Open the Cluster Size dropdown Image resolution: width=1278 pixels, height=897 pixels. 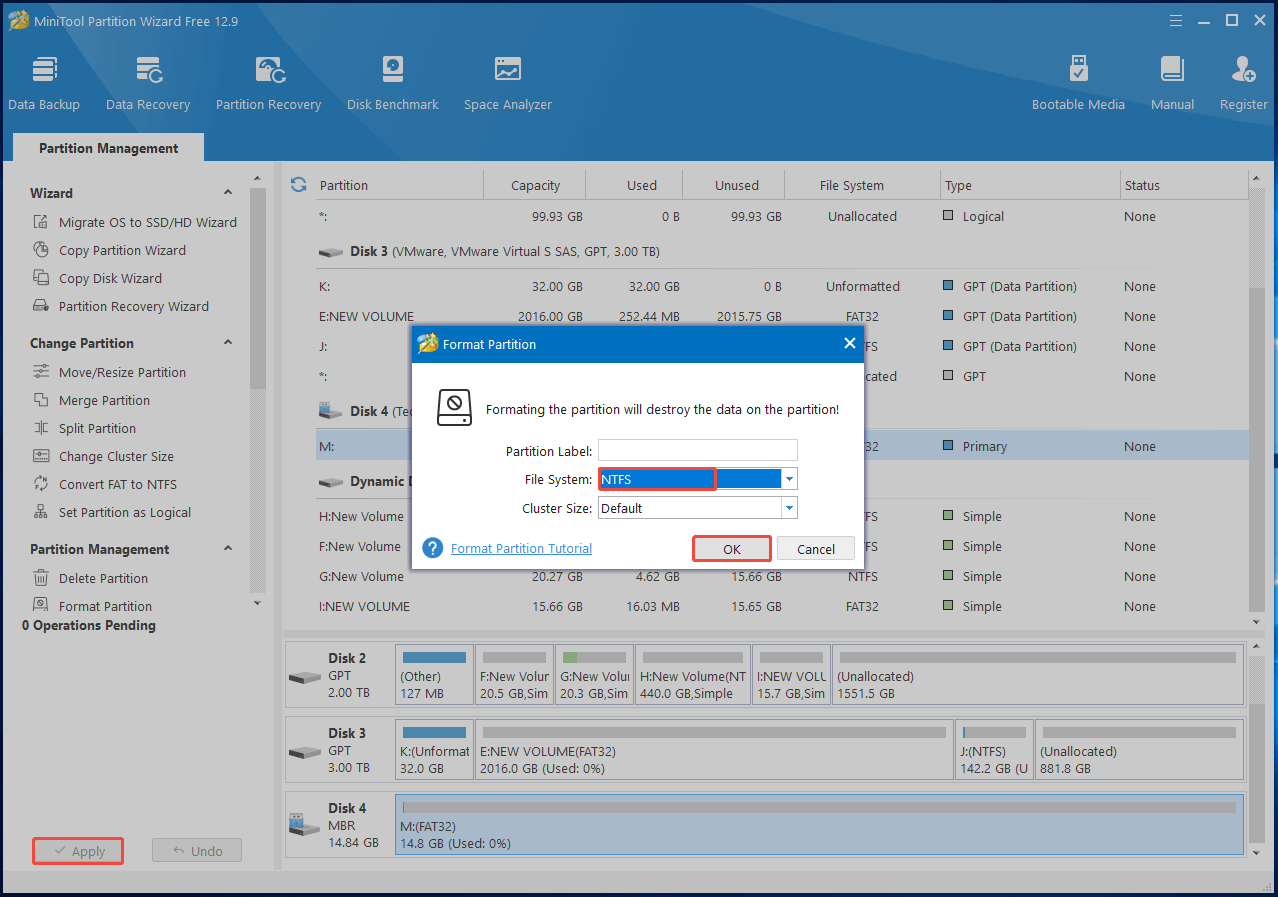[789, 508]
